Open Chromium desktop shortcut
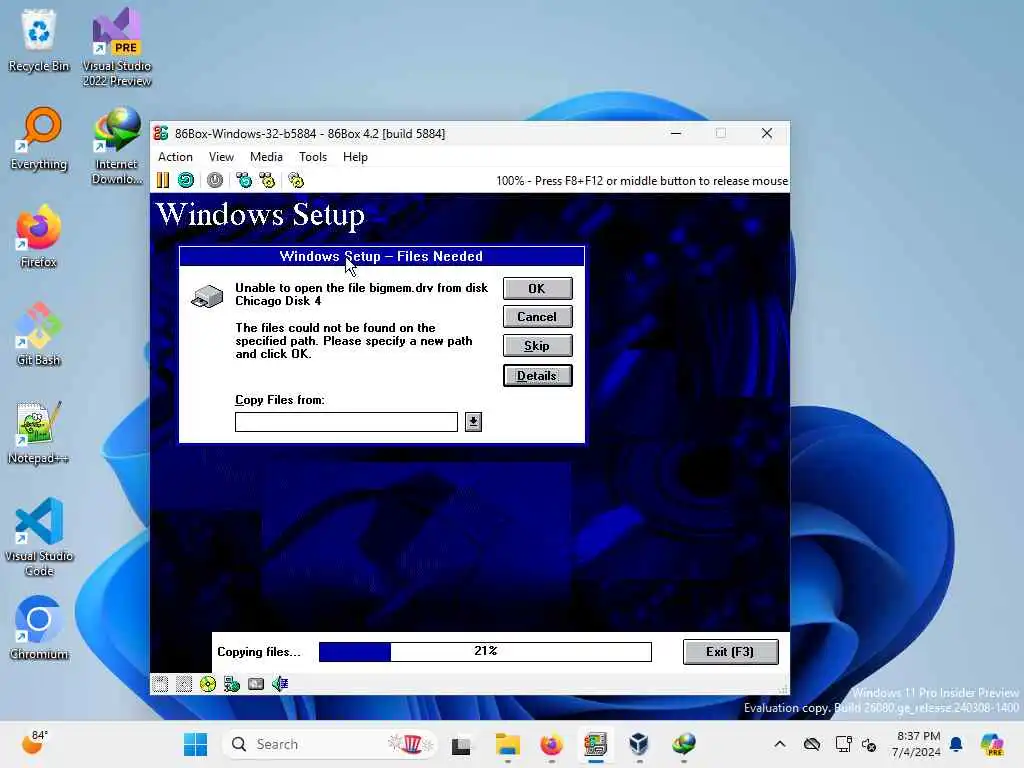 coord(39,628)
